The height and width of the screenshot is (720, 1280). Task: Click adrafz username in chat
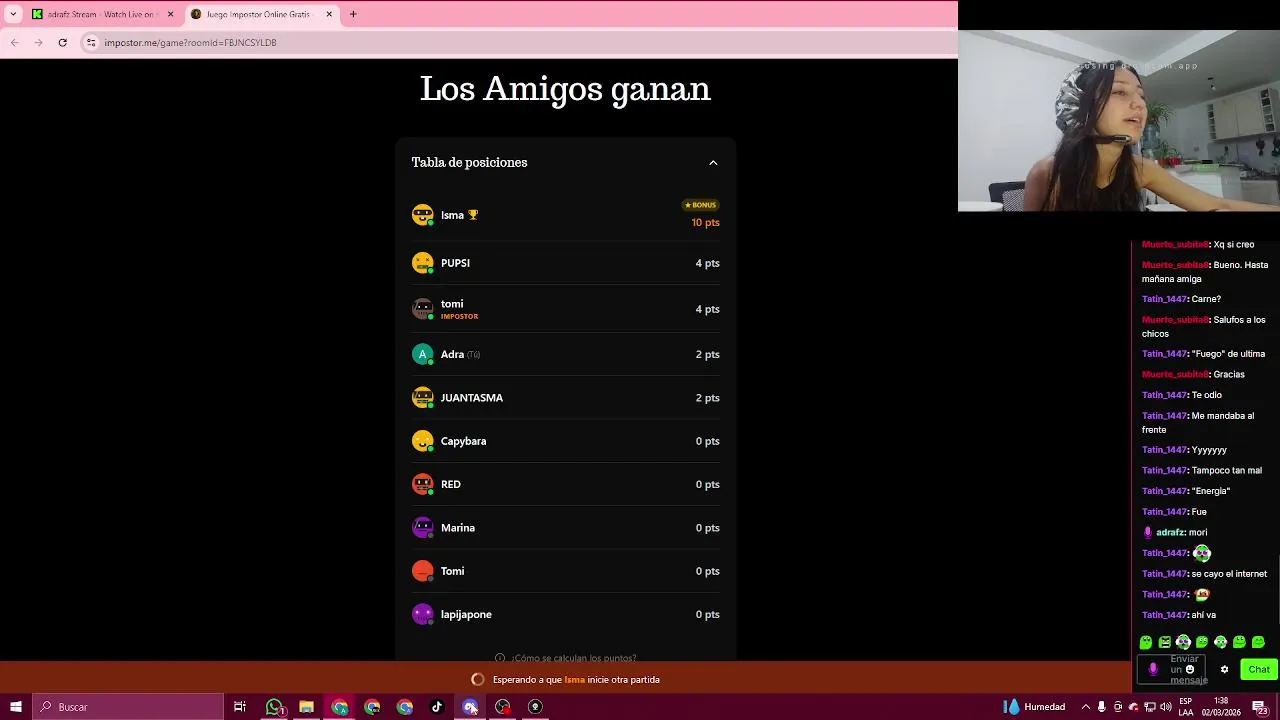1170,533
